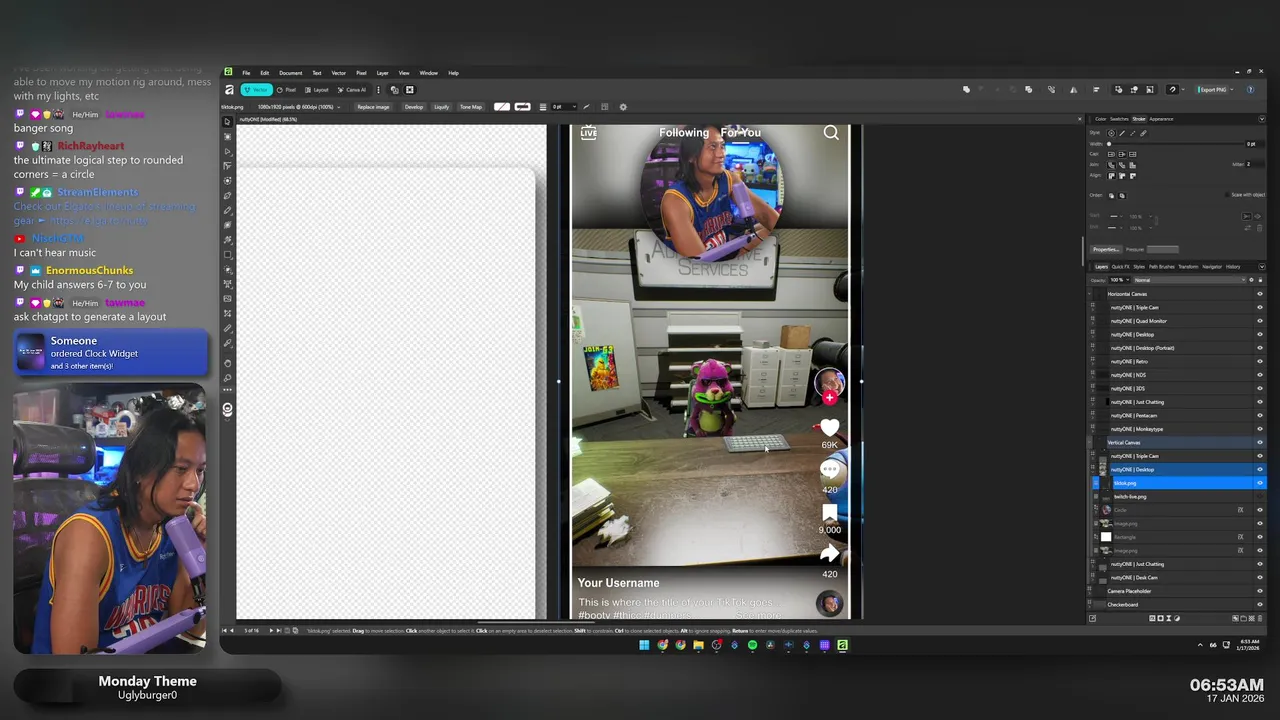
Task: Open the Edit menu
Action: [265, 73]
